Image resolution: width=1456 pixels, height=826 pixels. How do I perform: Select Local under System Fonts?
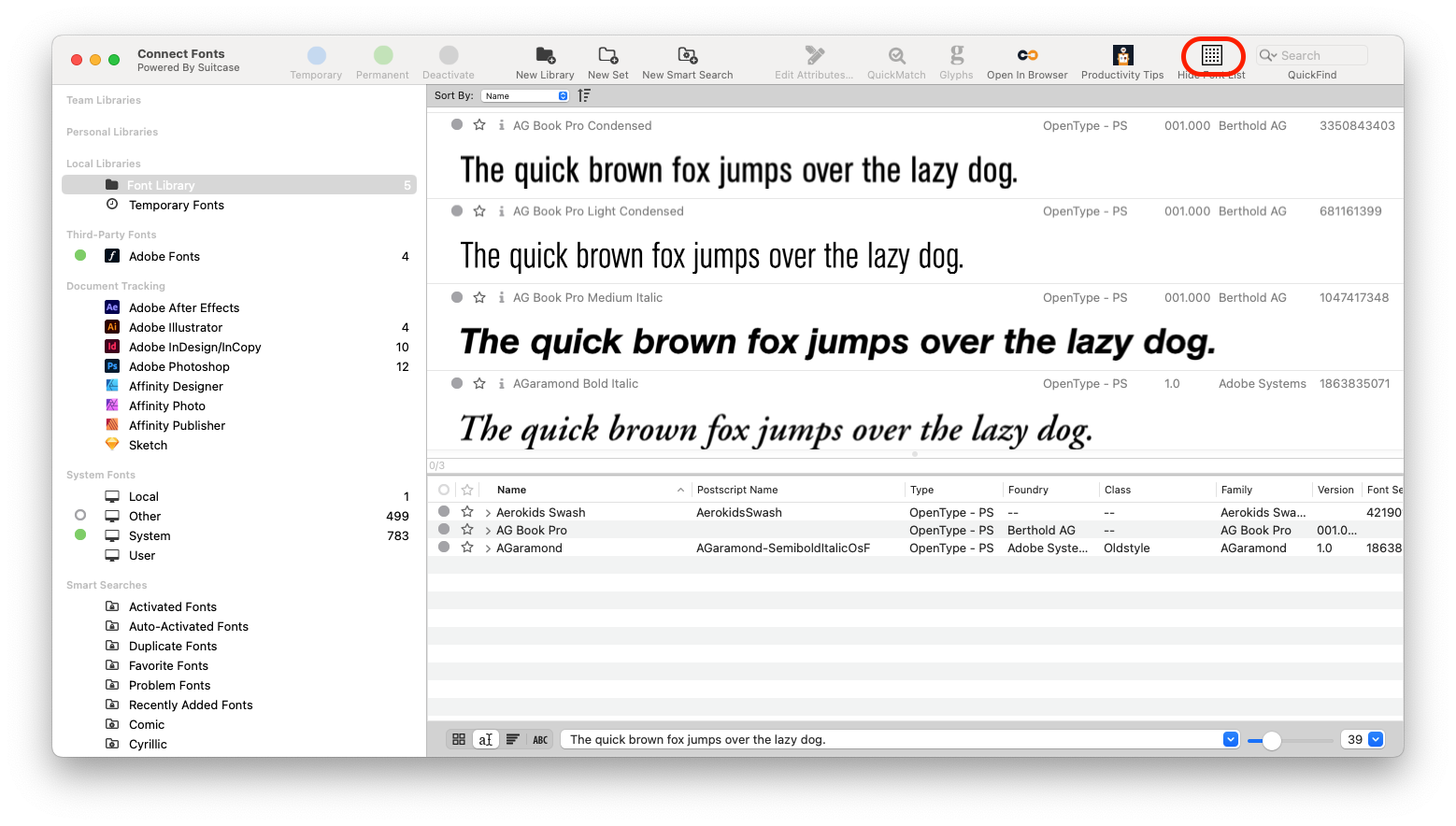144,496
